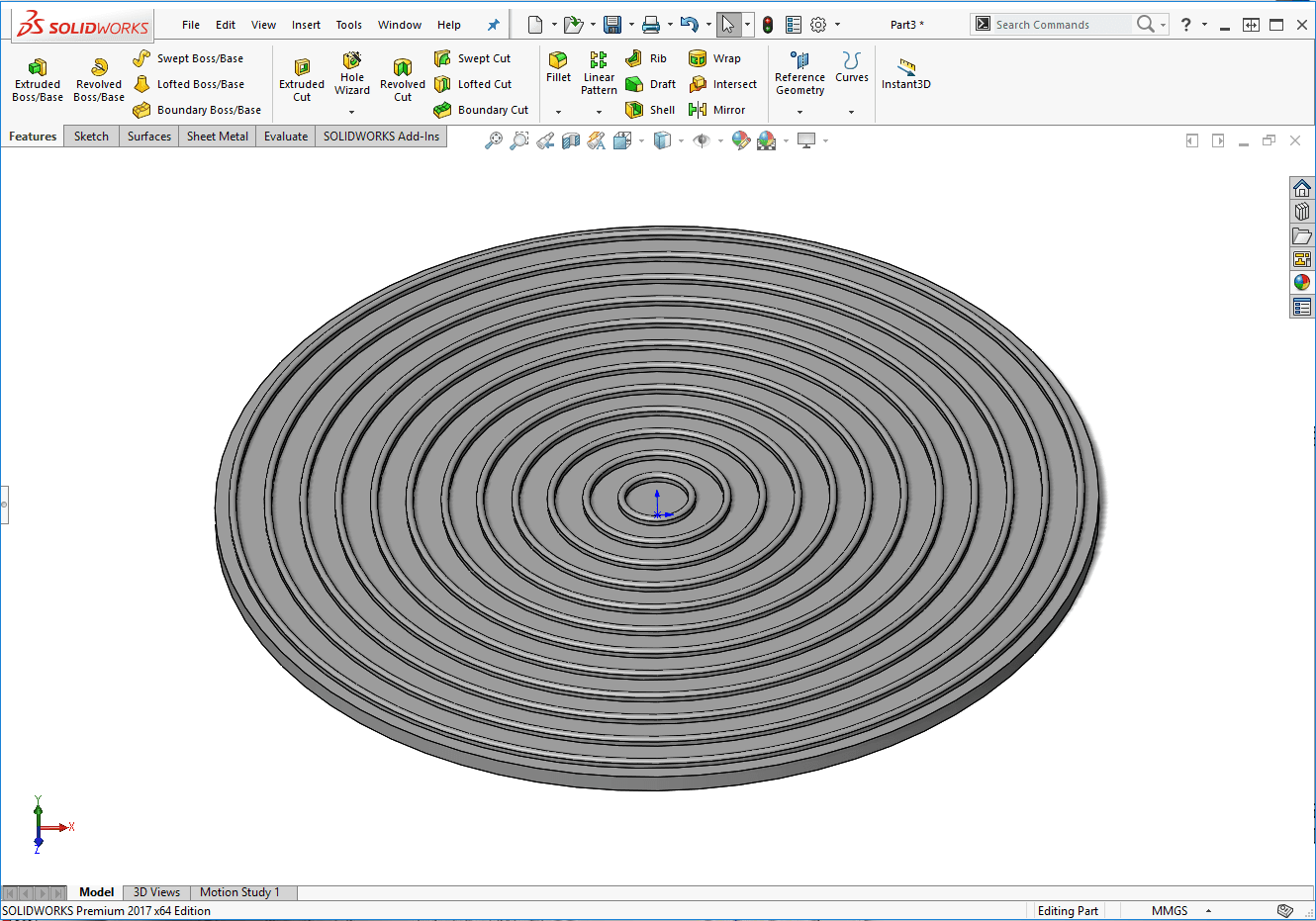The image size is (1316, 921).
Task: Open the Curves dropdown arrow
Action: pos(851,112)
